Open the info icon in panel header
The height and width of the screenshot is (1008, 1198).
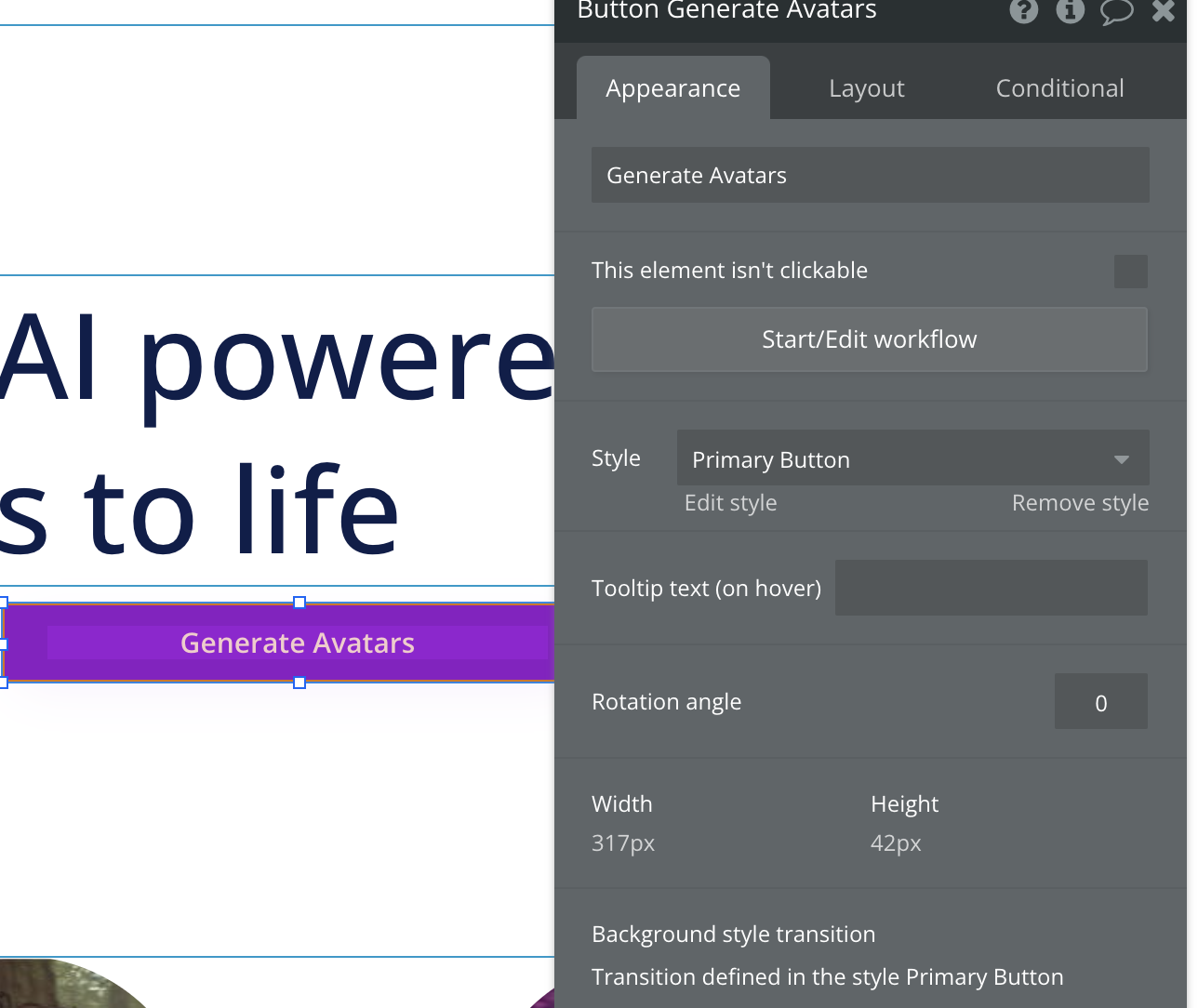(x=1070, y=10)
